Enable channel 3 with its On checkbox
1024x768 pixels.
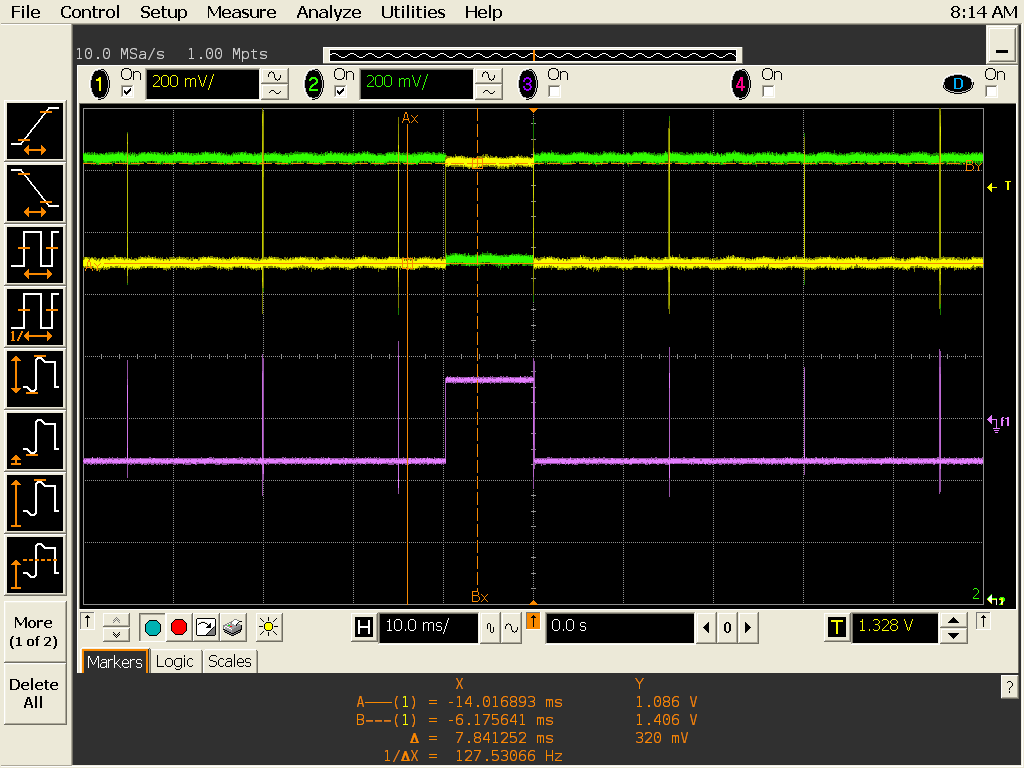pyautogui.click(x=554, y=91)
